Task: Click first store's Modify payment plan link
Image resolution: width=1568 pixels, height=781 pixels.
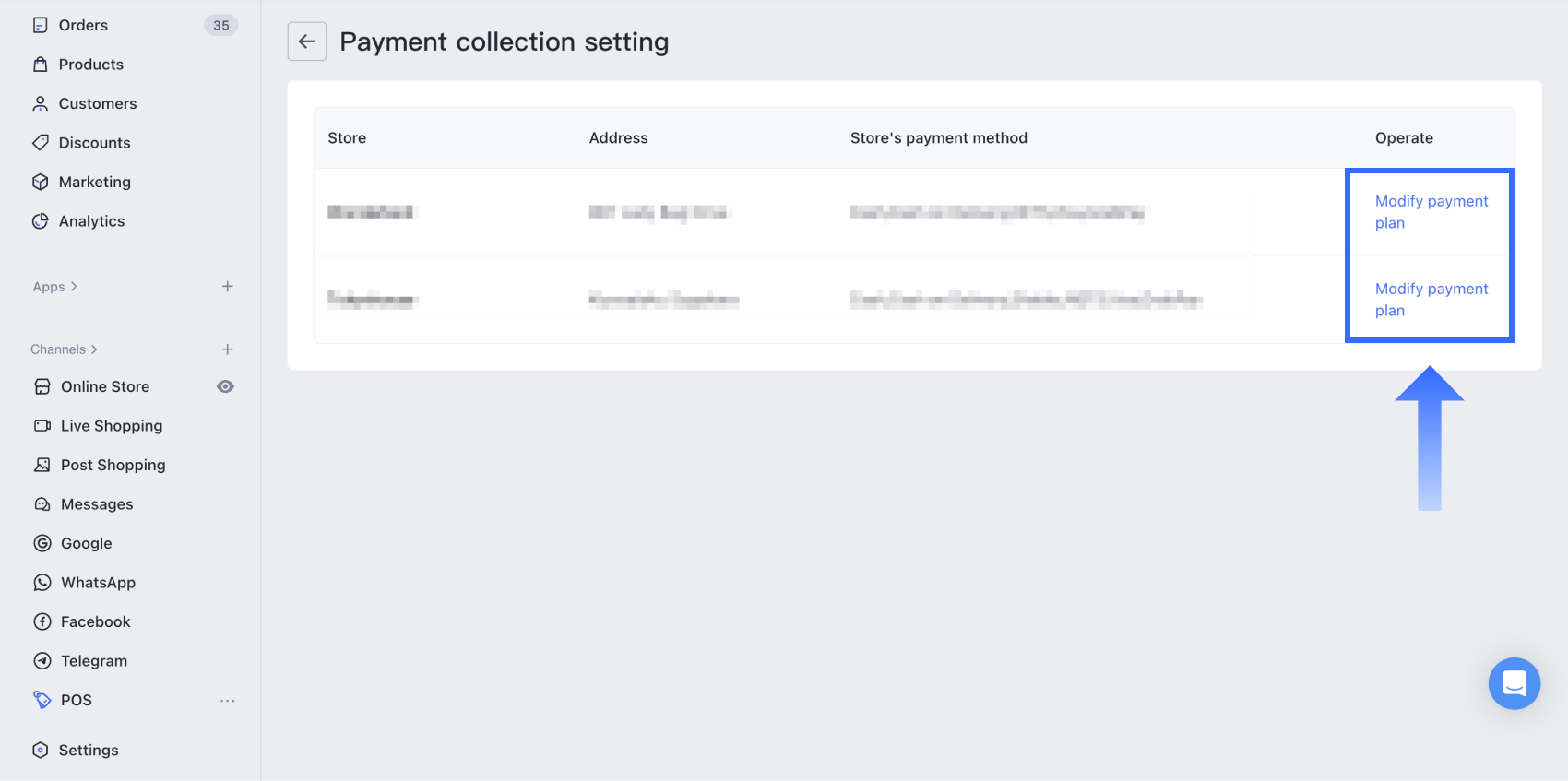Action: point(1431,211)
